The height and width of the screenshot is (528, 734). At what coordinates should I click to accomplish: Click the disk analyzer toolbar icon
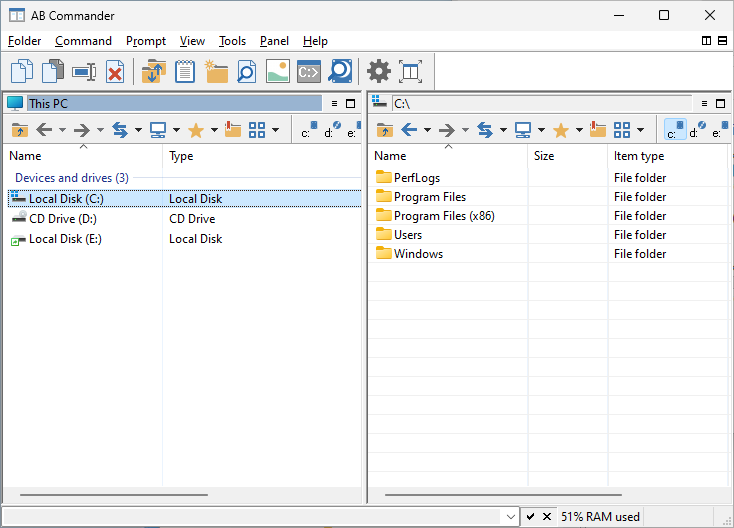point(340,72)
